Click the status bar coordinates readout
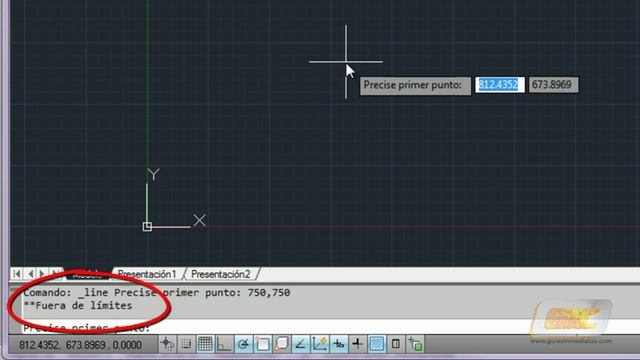 [x=80, y=345]
